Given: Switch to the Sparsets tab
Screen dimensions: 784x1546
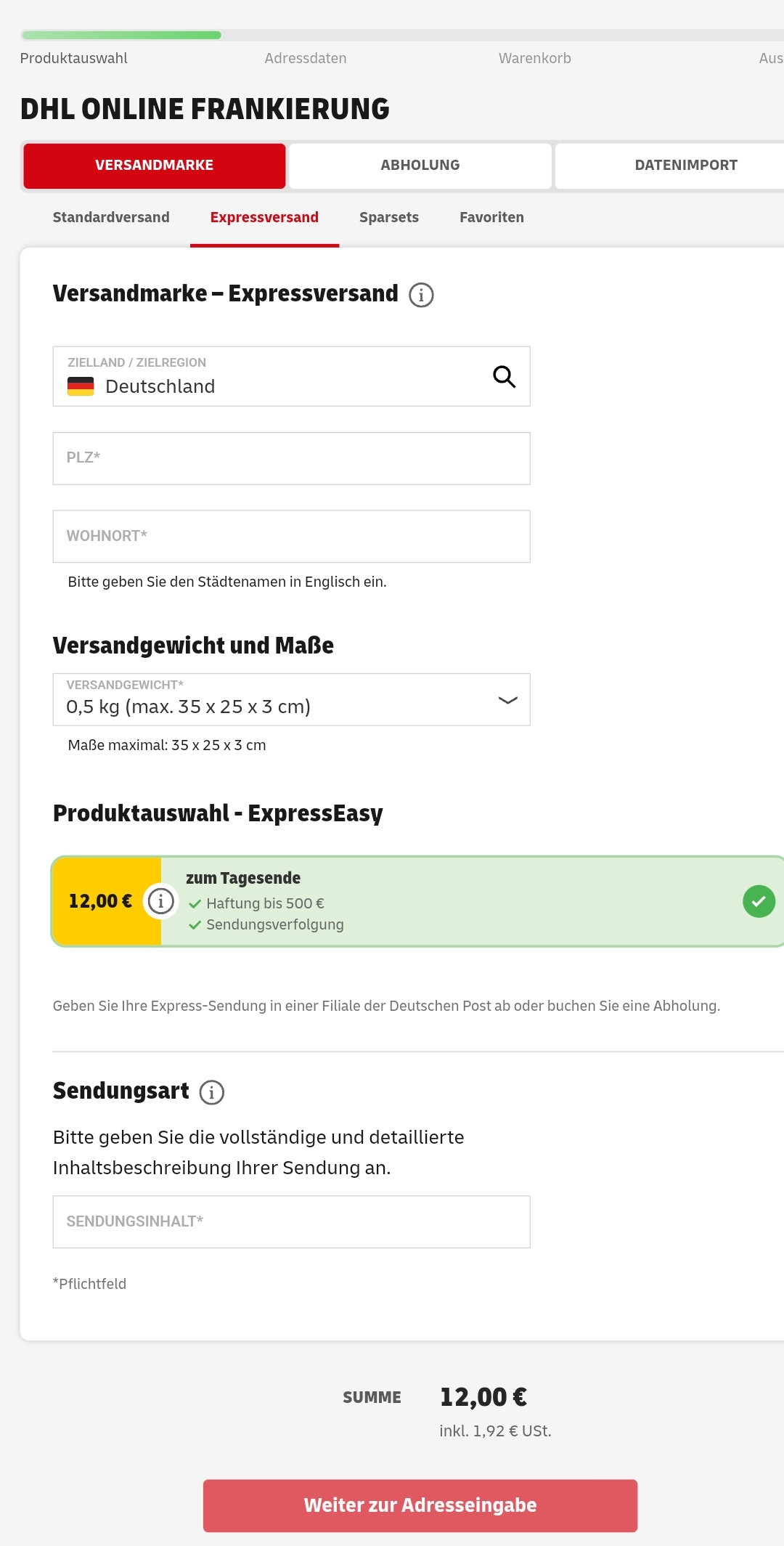Looking at the screenshot, I should [389, 217].
